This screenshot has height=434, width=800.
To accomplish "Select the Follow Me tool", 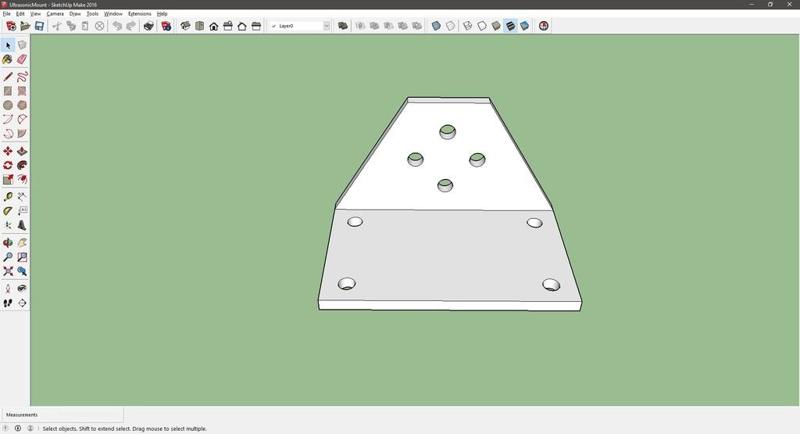I will pos(22,165).
